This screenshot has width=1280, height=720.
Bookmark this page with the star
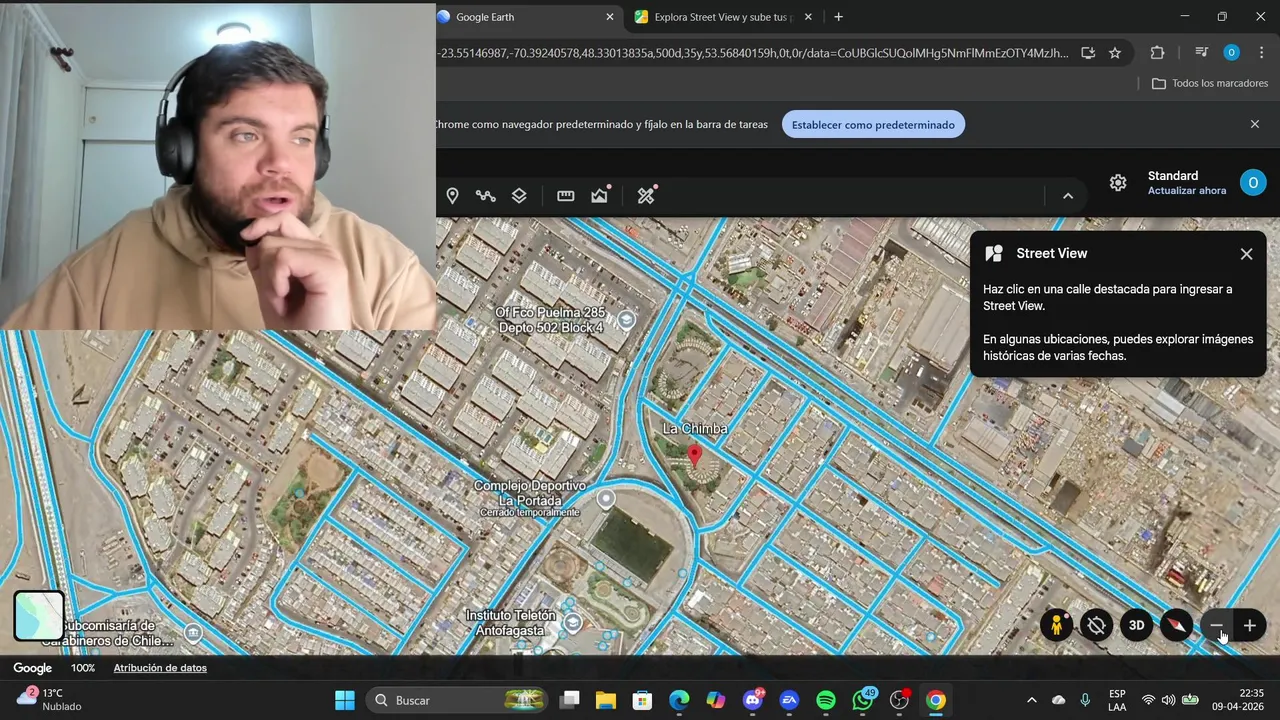coord(1115,53)
